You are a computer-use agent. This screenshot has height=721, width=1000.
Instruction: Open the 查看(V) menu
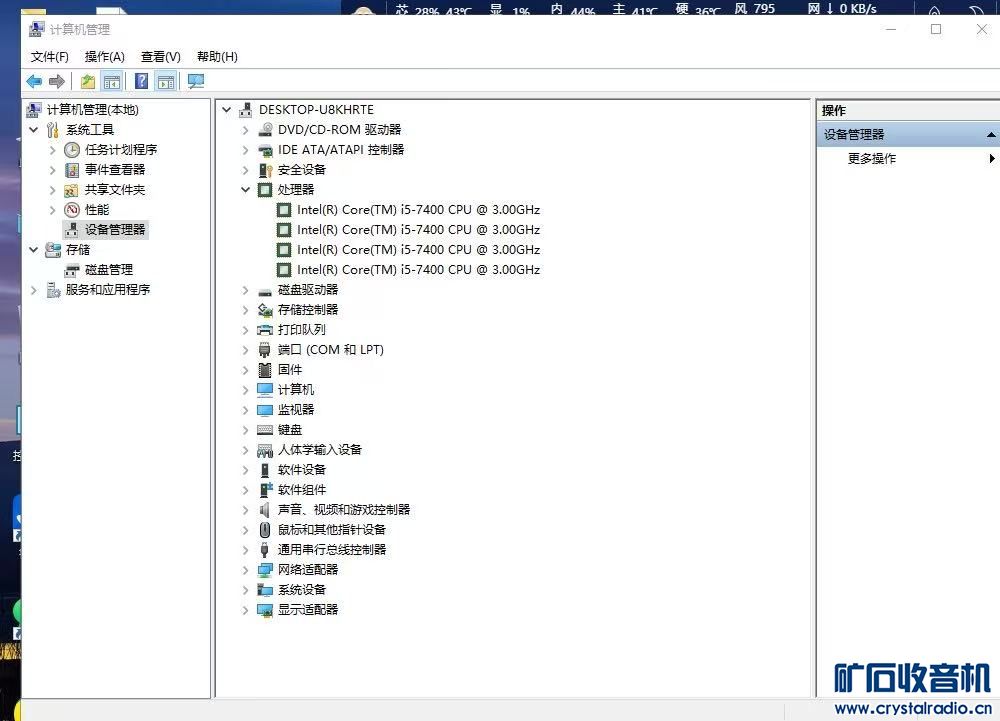point(161,57)
